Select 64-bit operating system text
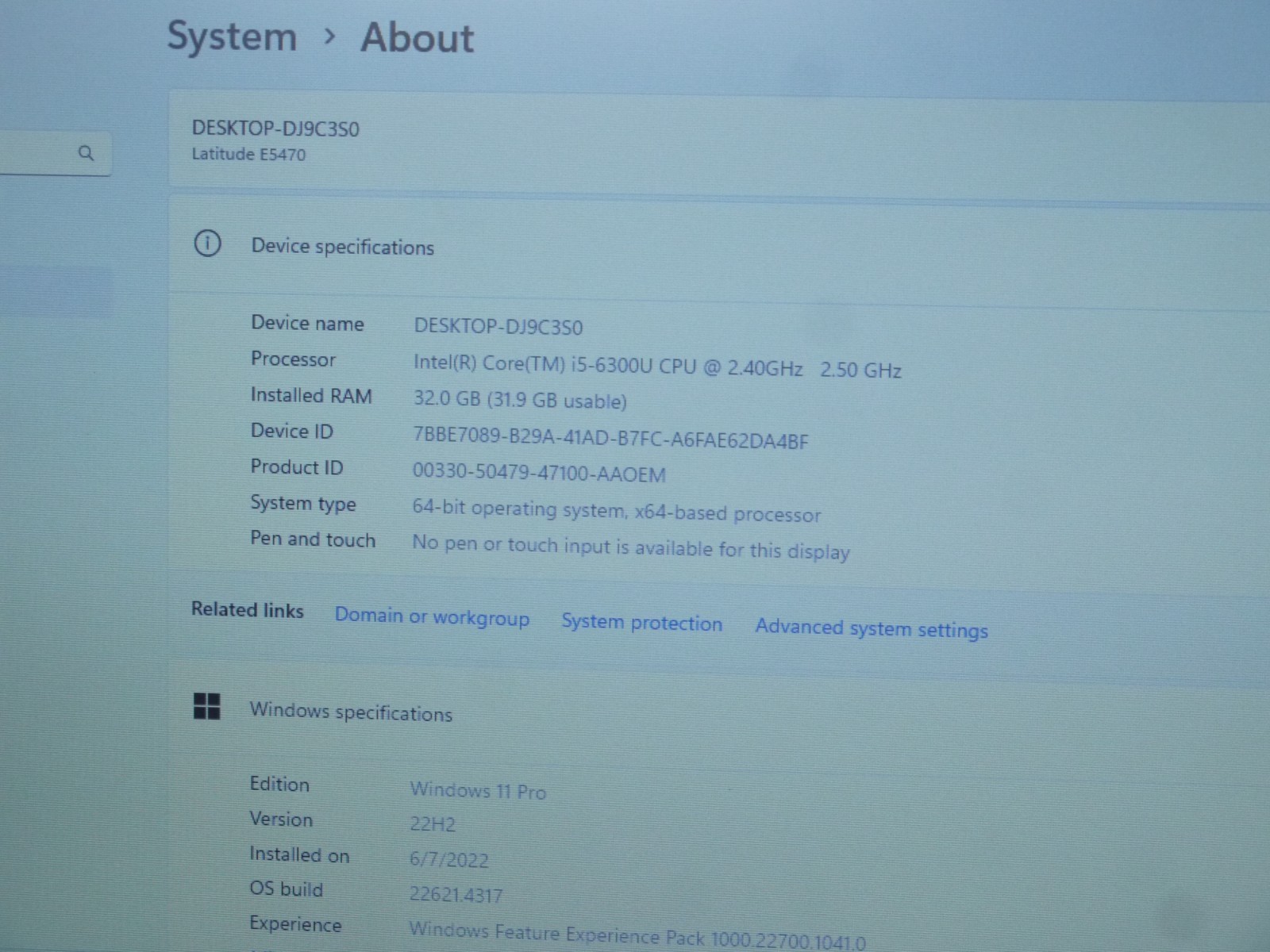This screenshot has height=952, width=1270. (617, 511)
